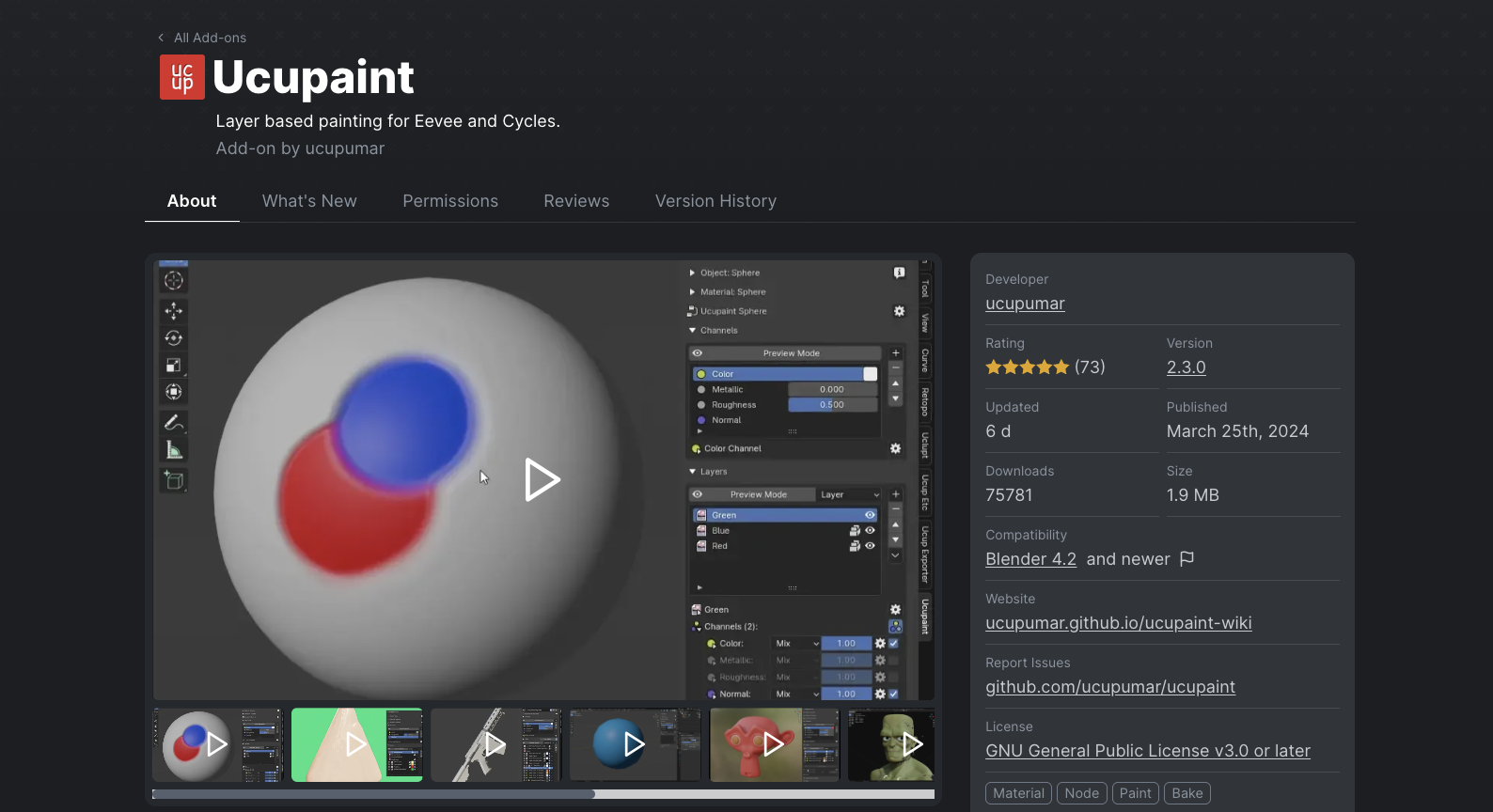Click the white Color channel swatch
Screen dimensions: 1493x812
(x=871, y=374)
